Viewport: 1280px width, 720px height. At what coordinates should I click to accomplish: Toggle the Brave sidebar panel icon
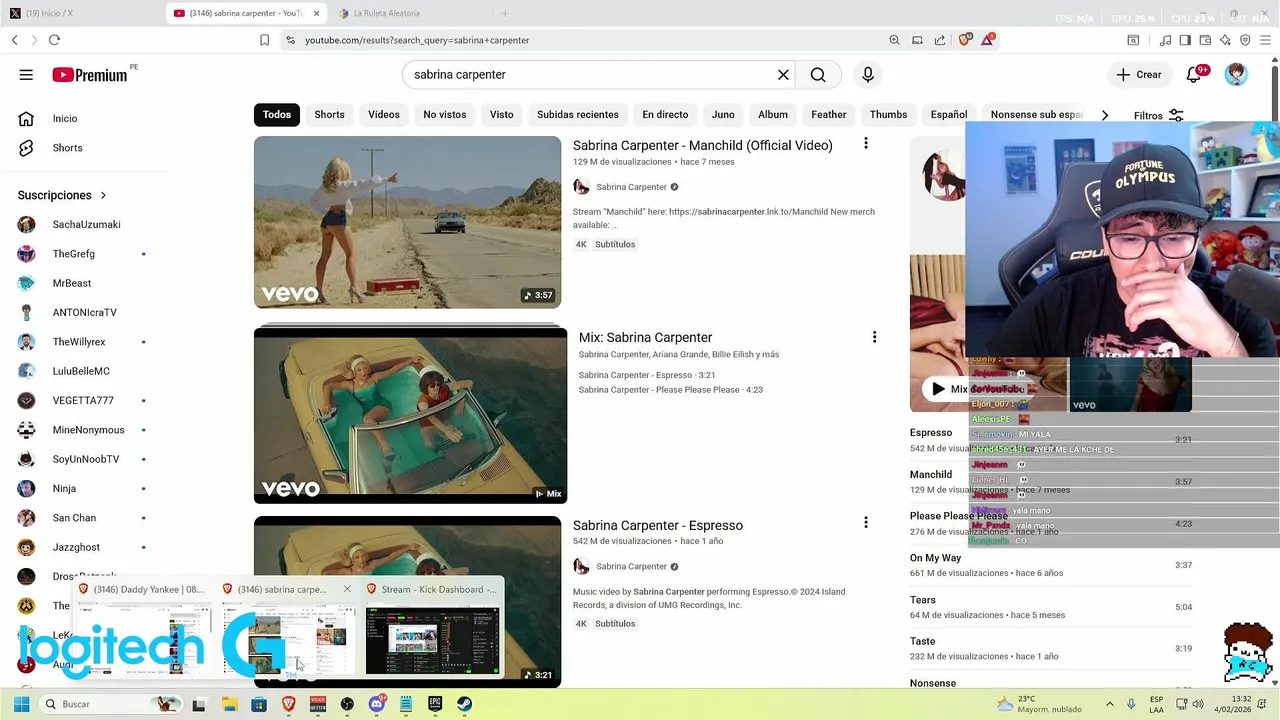pos(1185,40)
